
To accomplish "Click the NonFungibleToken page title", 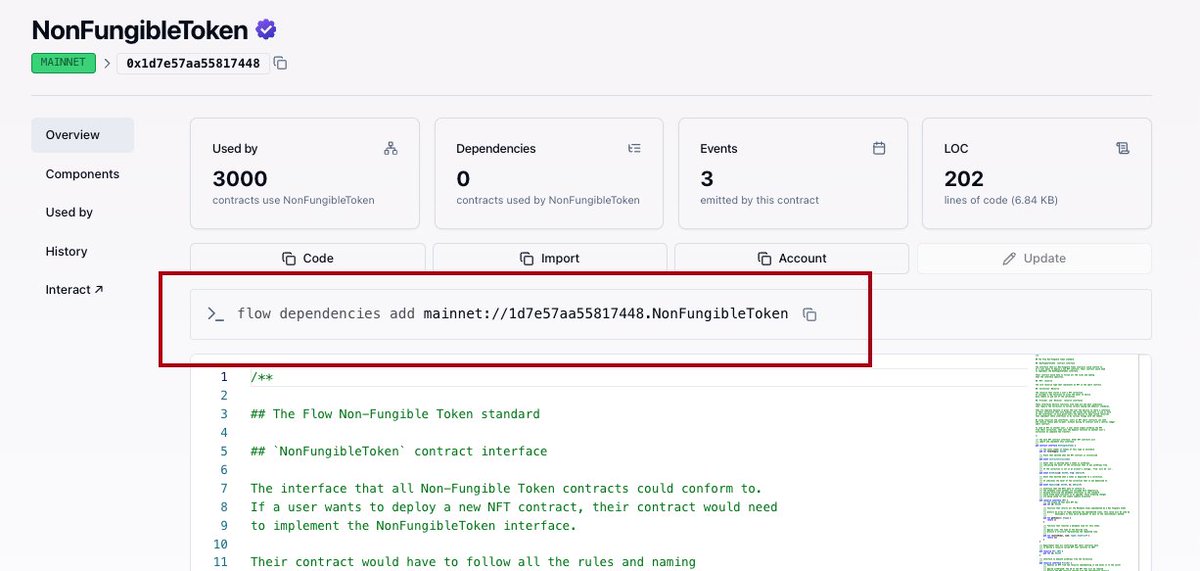I will (141, 29).
